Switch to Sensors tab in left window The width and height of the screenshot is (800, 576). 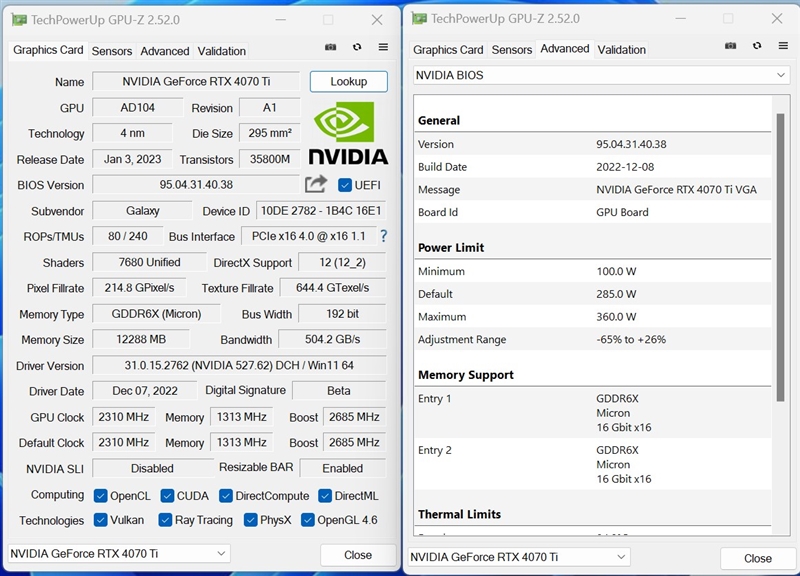[x=112, y=51]
